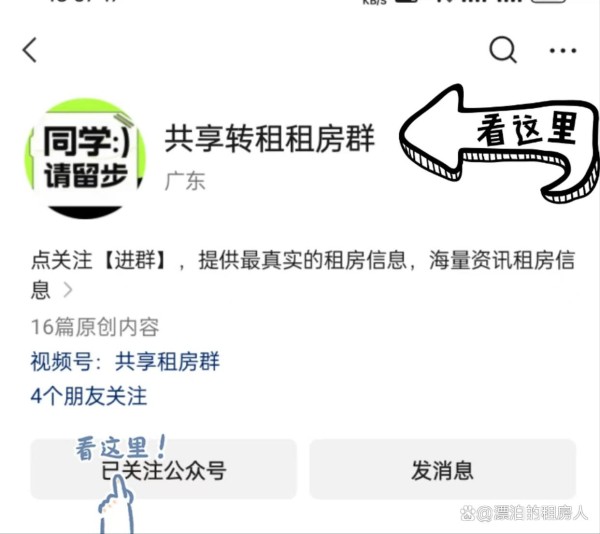Toggle the 已关注公众号 follow button
The image size is (600, 534).
tap(163, 469)
